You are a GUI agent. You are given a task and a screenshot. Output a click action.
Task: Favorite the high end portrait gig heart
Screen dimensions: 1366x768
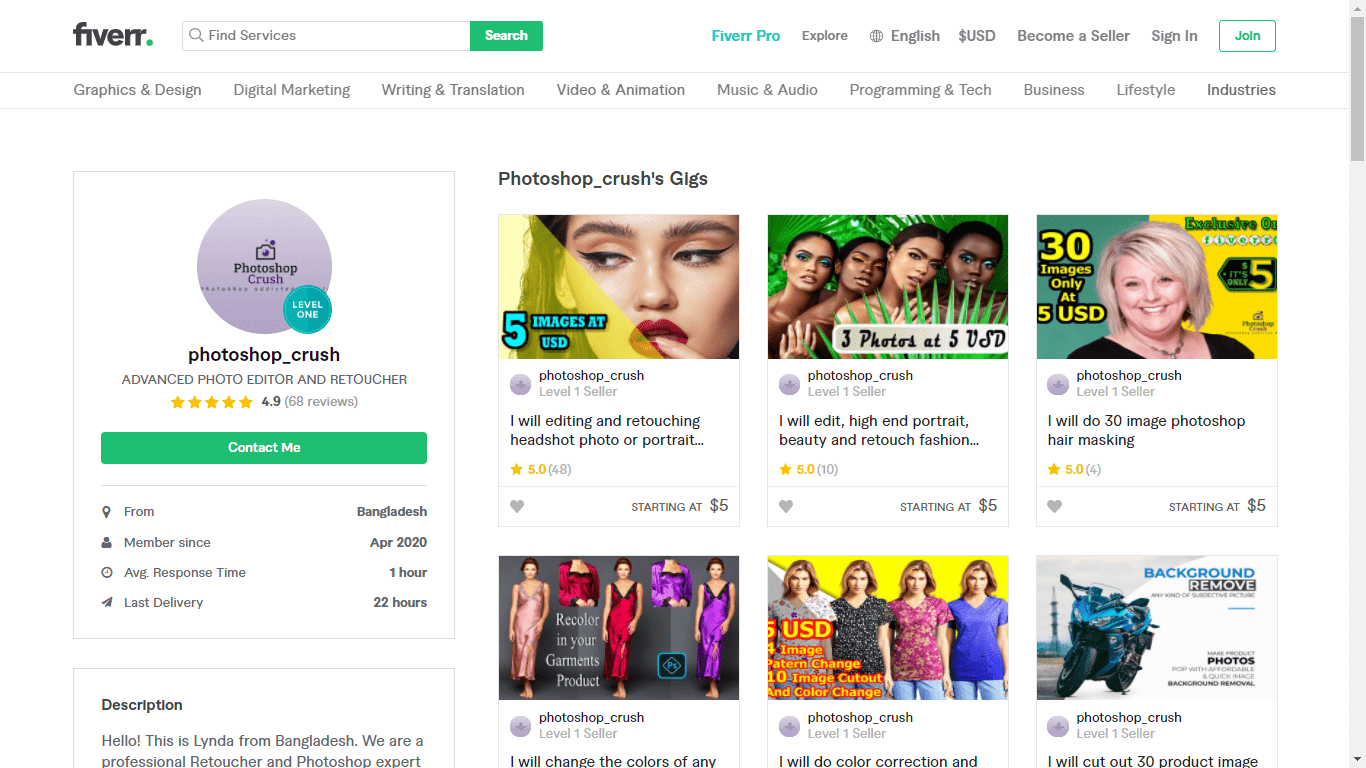point(786,507)
